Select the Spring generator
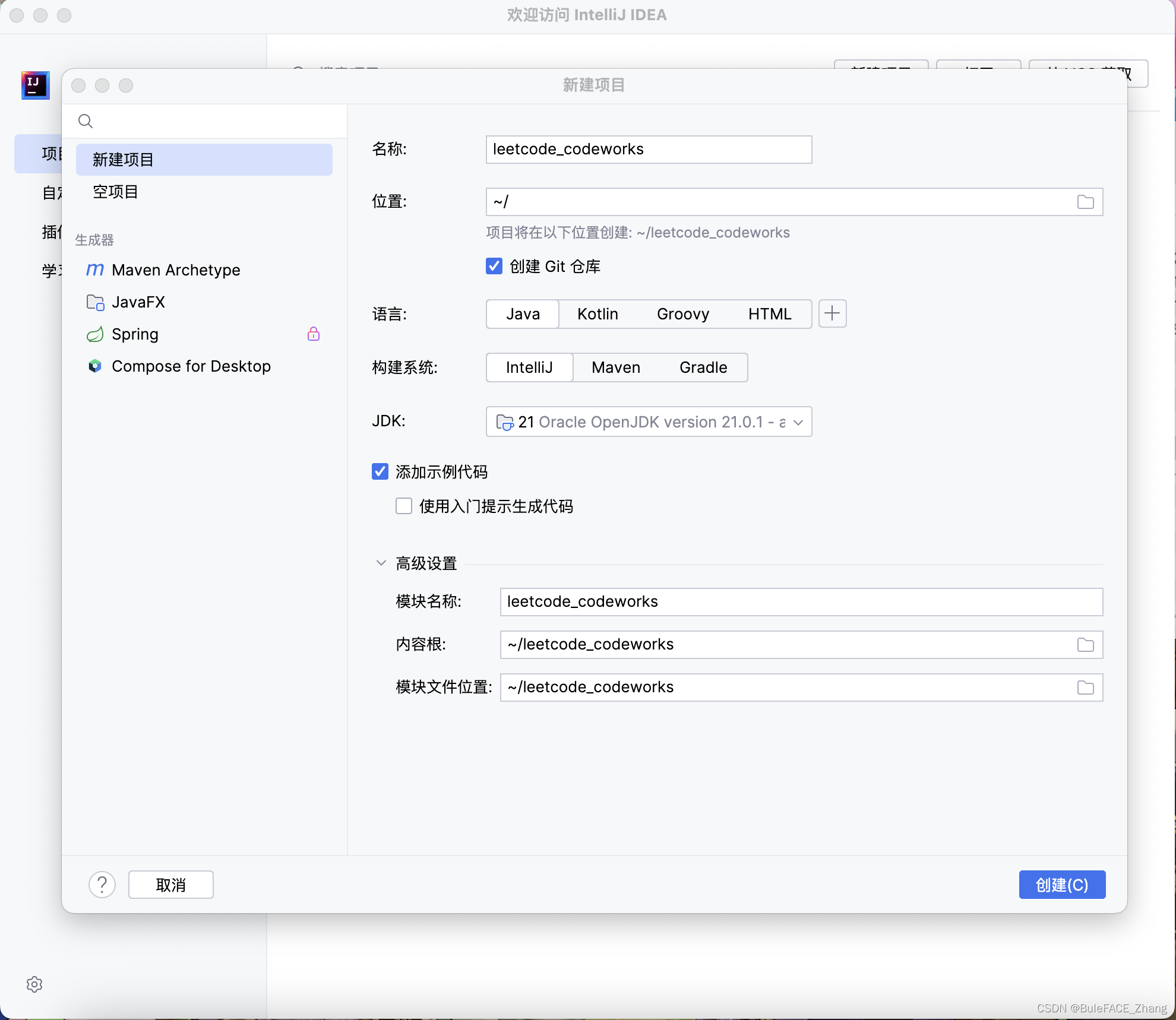The image size is (1176, 1020). click(204, 334)
